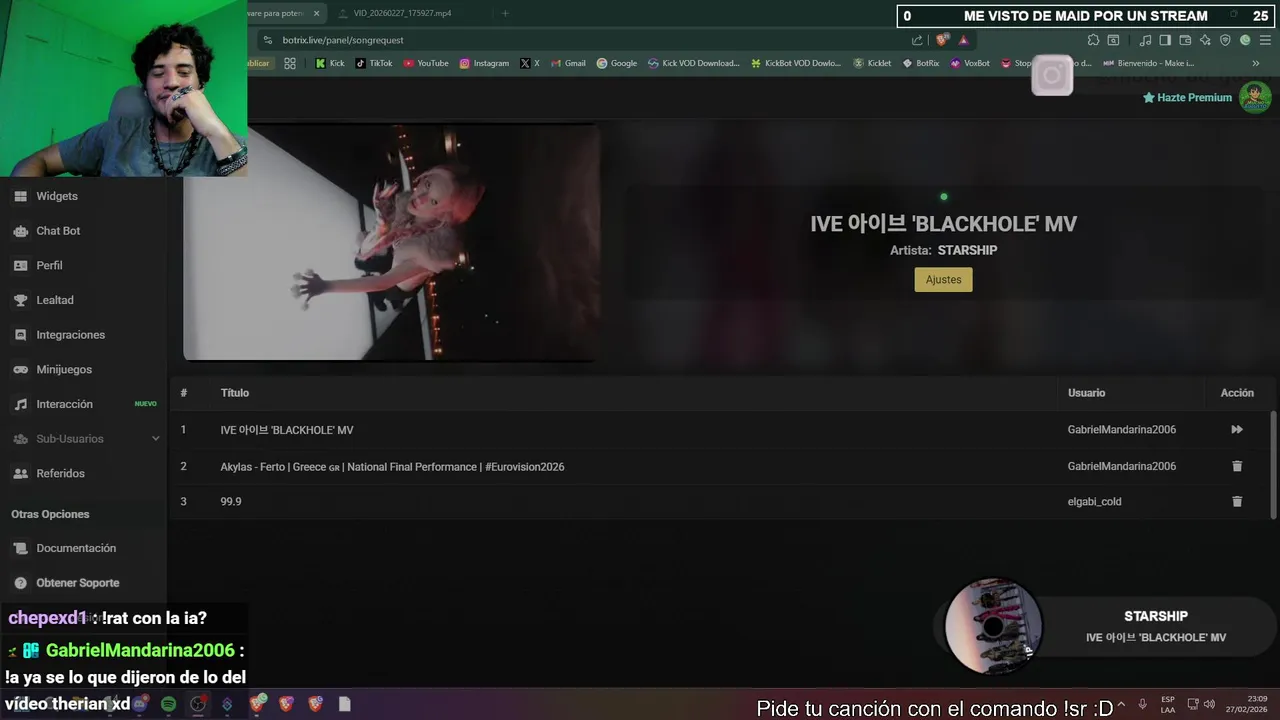
Task: Click the queue list scrollbar
Action: (1273, 465)
